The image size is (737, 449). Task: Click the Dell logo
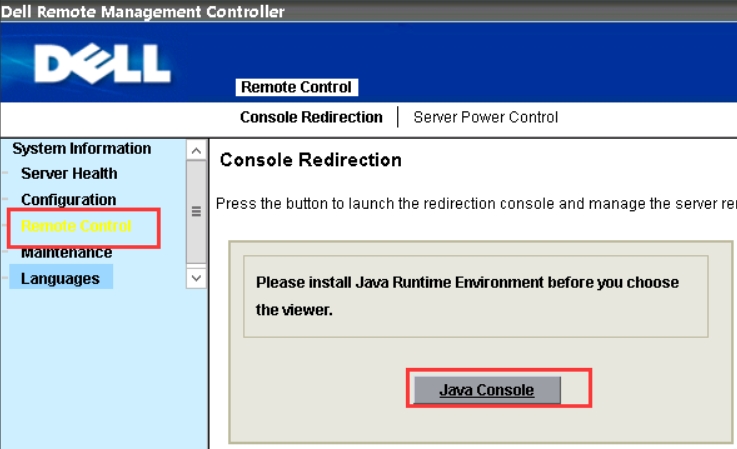click(x=102, y=63)
